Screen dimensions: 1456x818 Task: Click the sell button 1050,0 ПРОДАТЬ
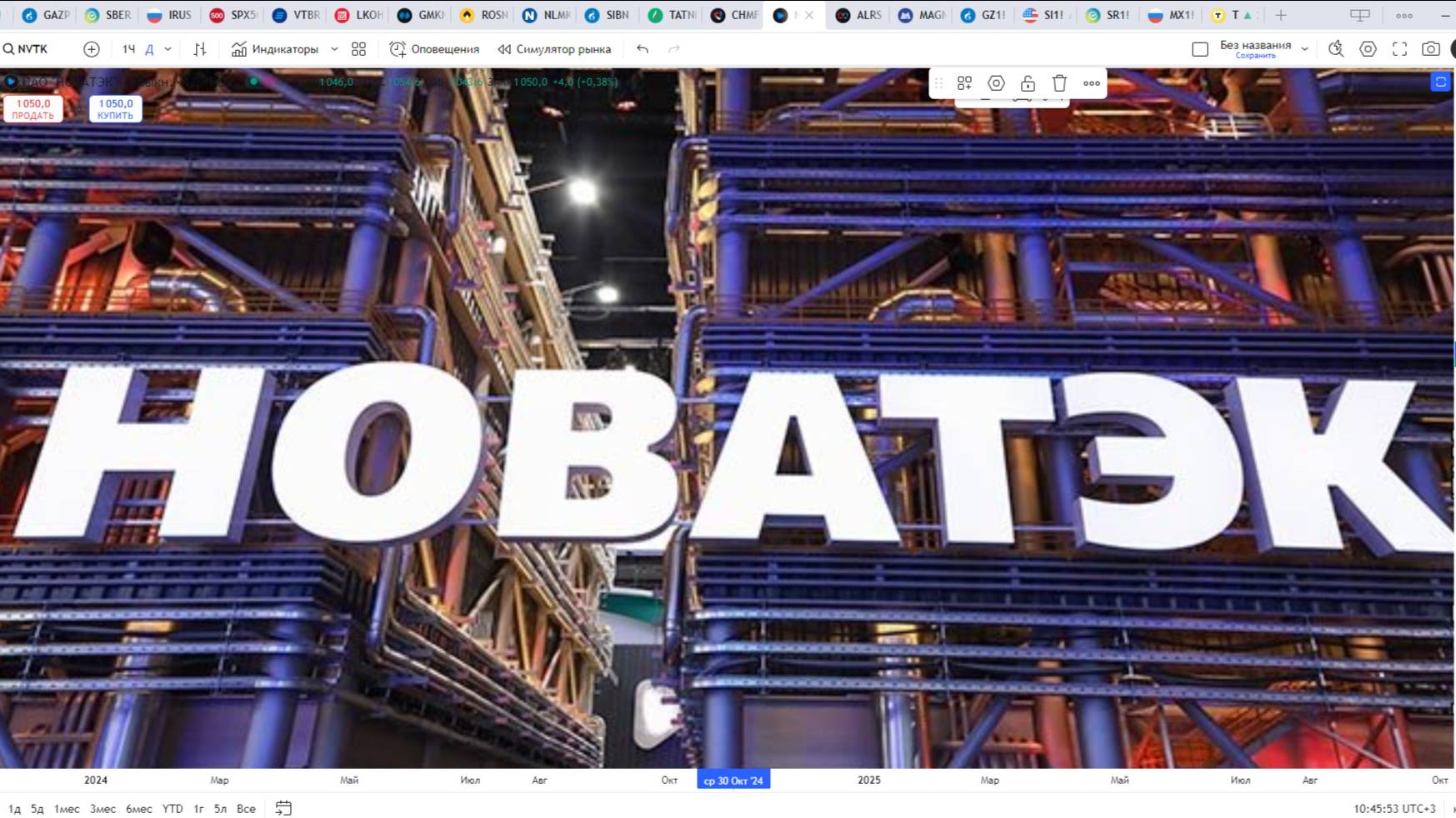[x=33, y=109]
